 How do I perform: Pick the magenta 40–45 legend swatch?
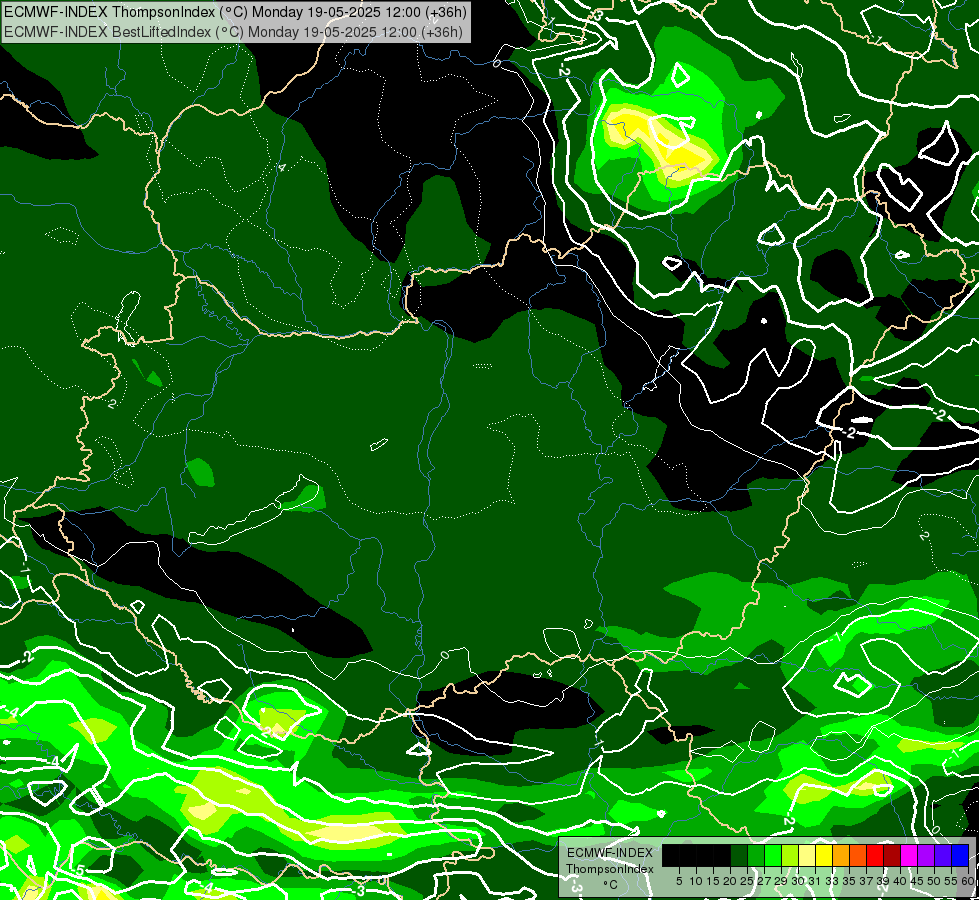click(x=909, y=855)
